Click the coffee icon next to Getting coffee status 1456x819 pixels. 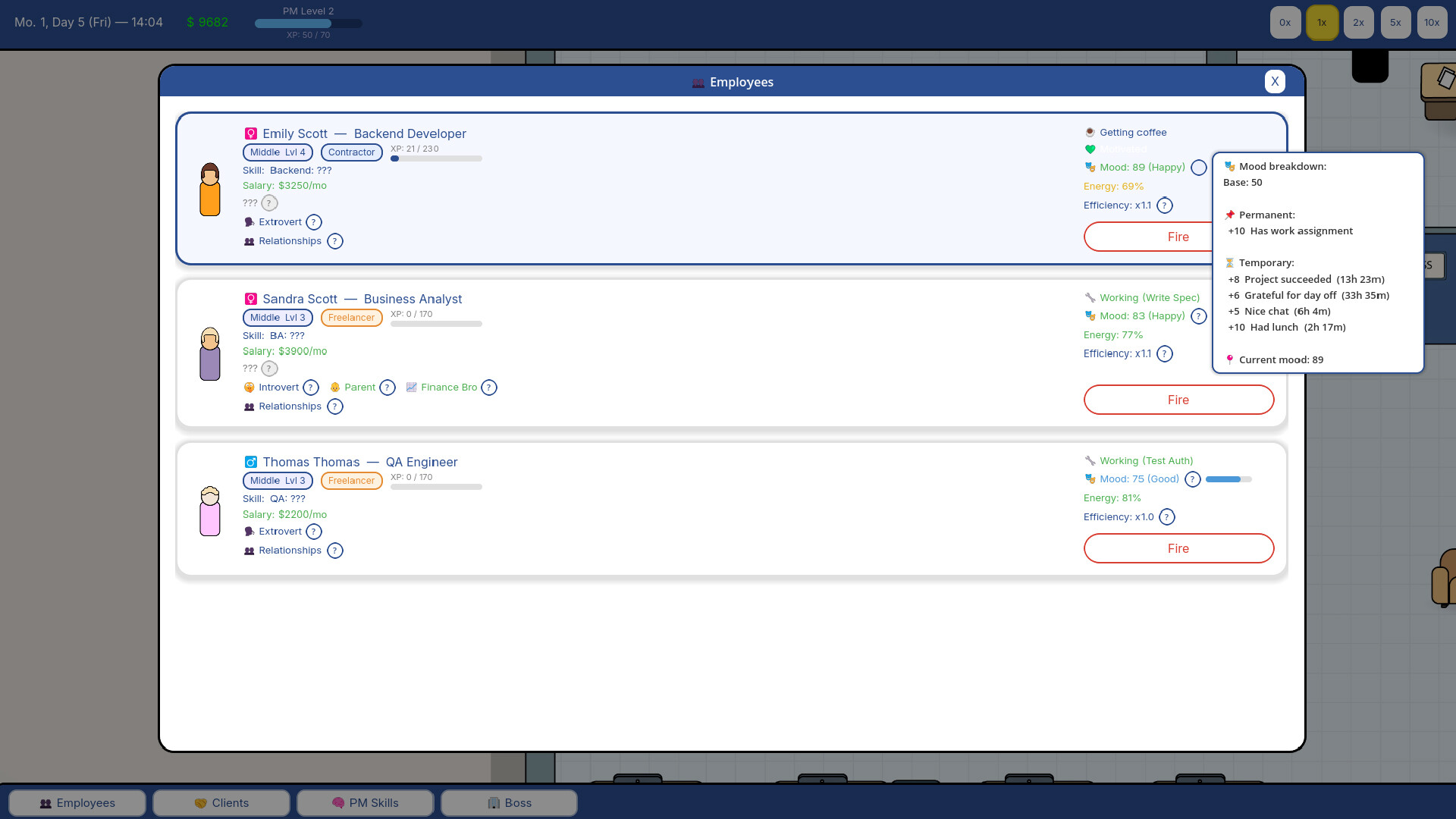point(1090,132)
